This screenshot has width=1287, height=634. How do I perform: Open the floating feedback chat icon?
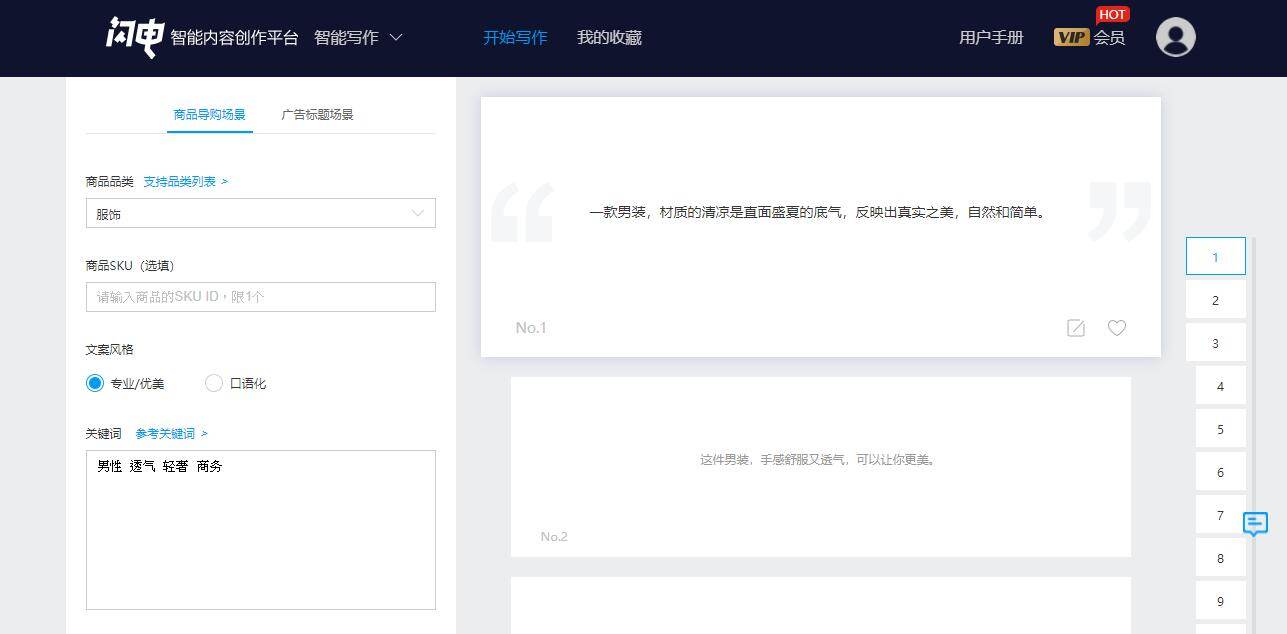(x=1255, y=523)
